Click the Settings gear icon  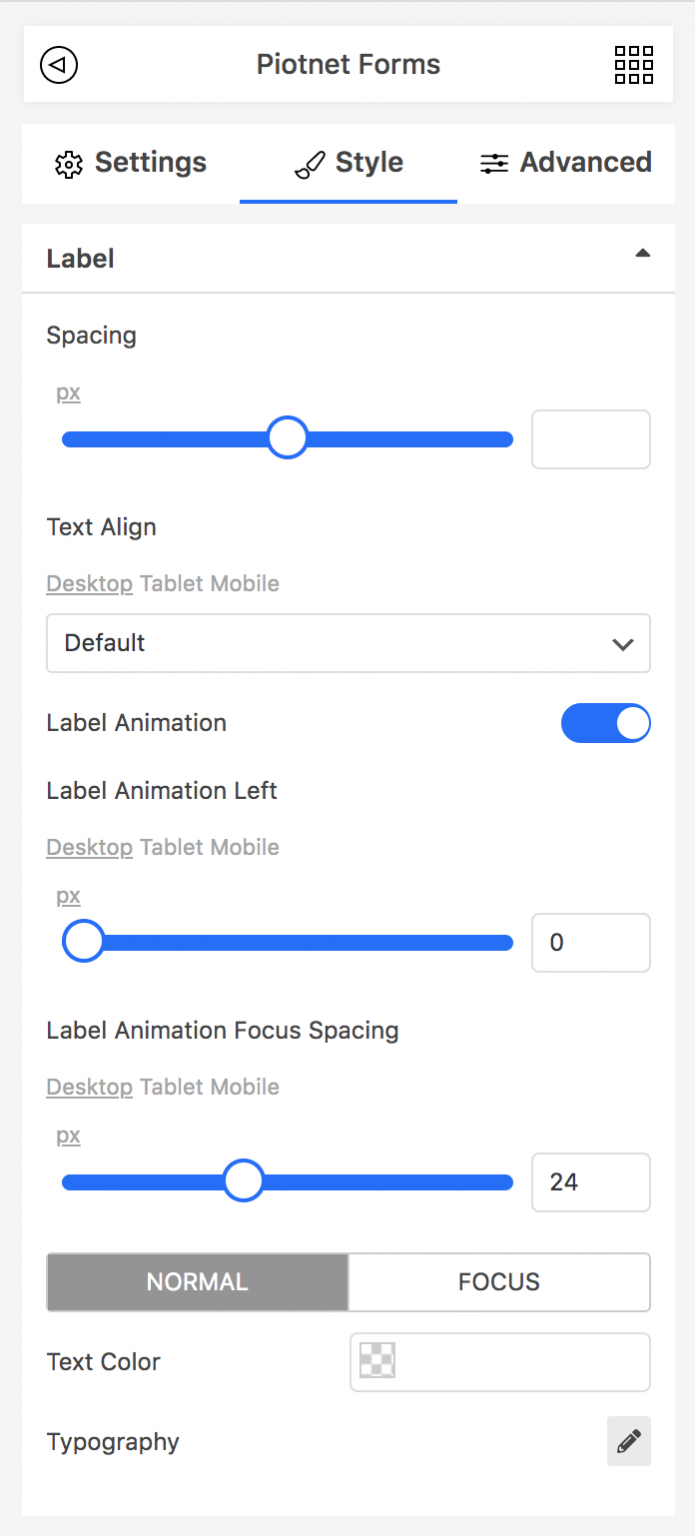click(68, 162)
